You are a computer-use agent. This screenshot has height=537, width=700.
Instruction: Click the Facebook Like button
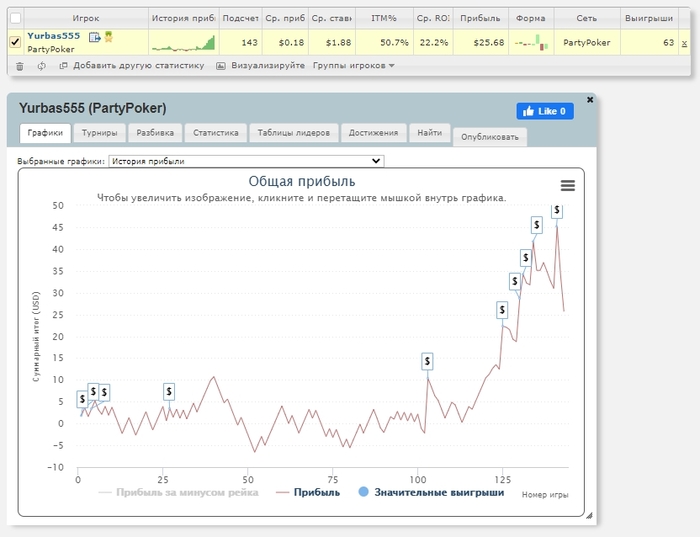(x=545, y=111)
